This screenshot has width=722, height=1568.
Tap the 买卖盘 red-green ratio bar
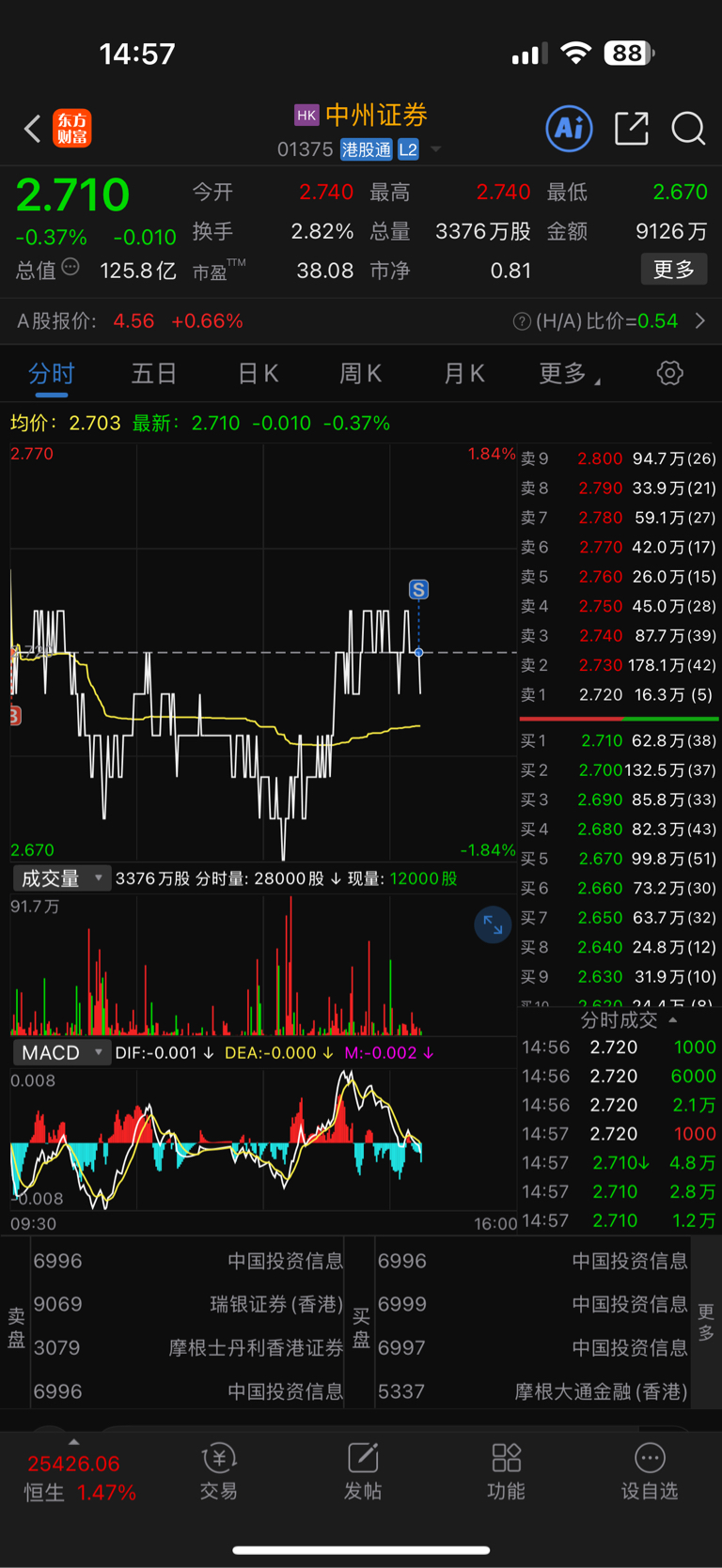click(619, 719)
